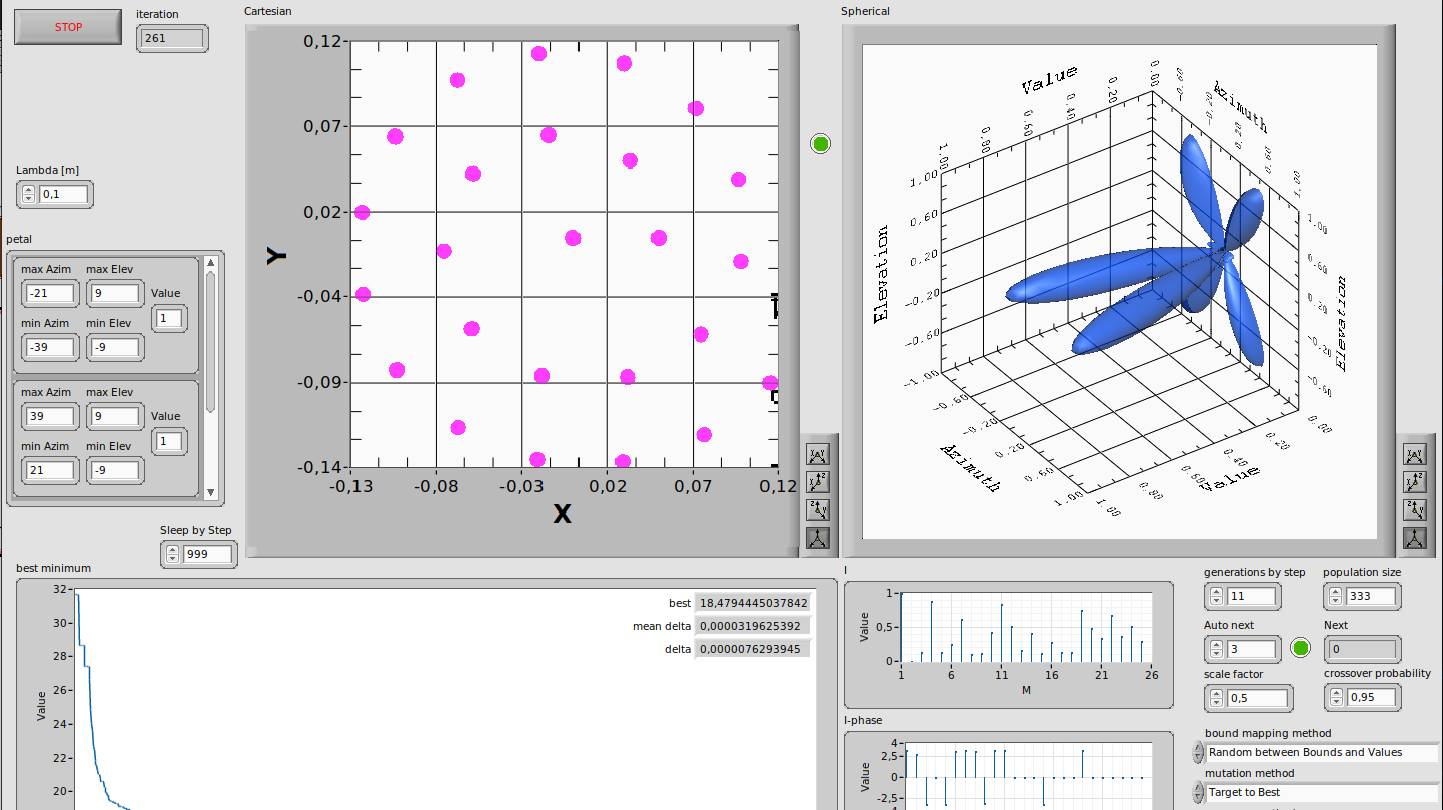Select default 3D view icon of Spherical plot
1443x810 pixels.
(x=1414, y=538)
